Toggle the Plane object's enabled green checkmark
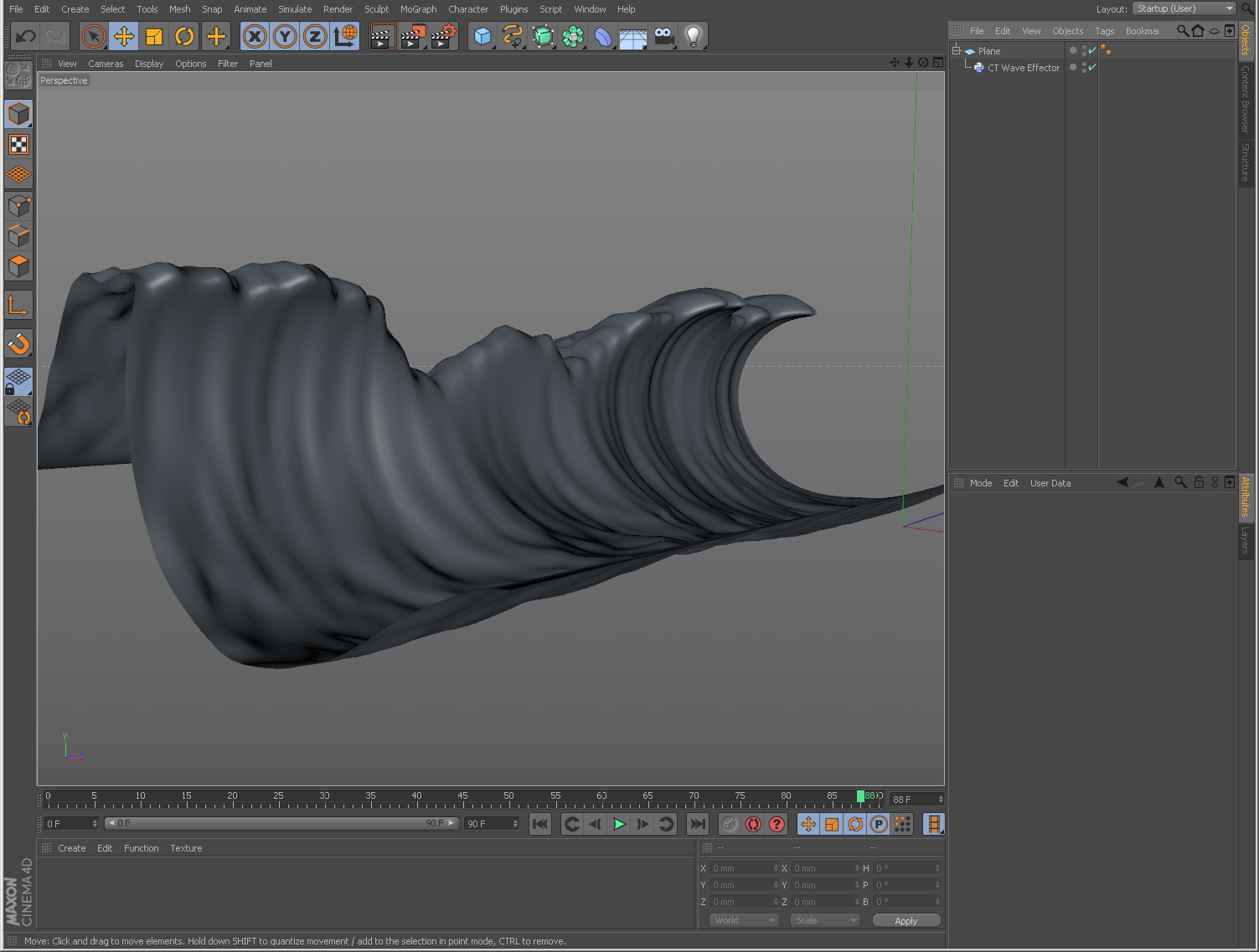The width and height of the screenshot is (1259, 952). point(1091,50)
